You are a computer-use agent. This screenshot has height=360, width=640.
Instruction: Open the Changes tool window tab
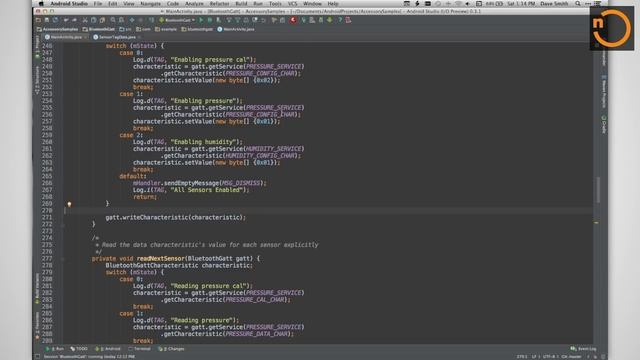point(171,349)
